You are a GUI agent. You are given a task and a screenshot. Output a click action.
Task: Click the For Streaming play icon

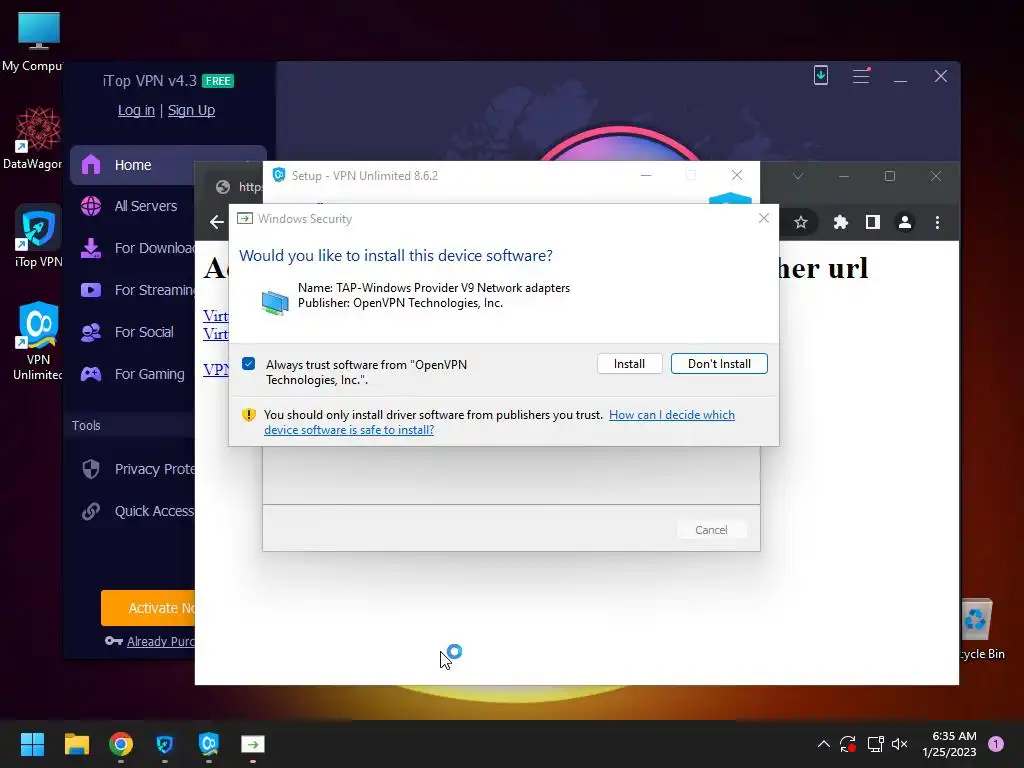[x=91, y=290]
